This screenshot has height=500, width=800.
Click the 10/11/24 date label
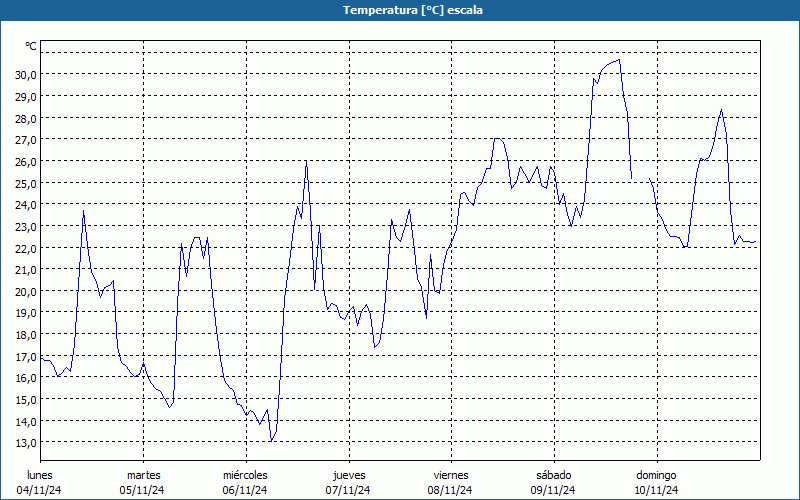[x=657, y=490]
